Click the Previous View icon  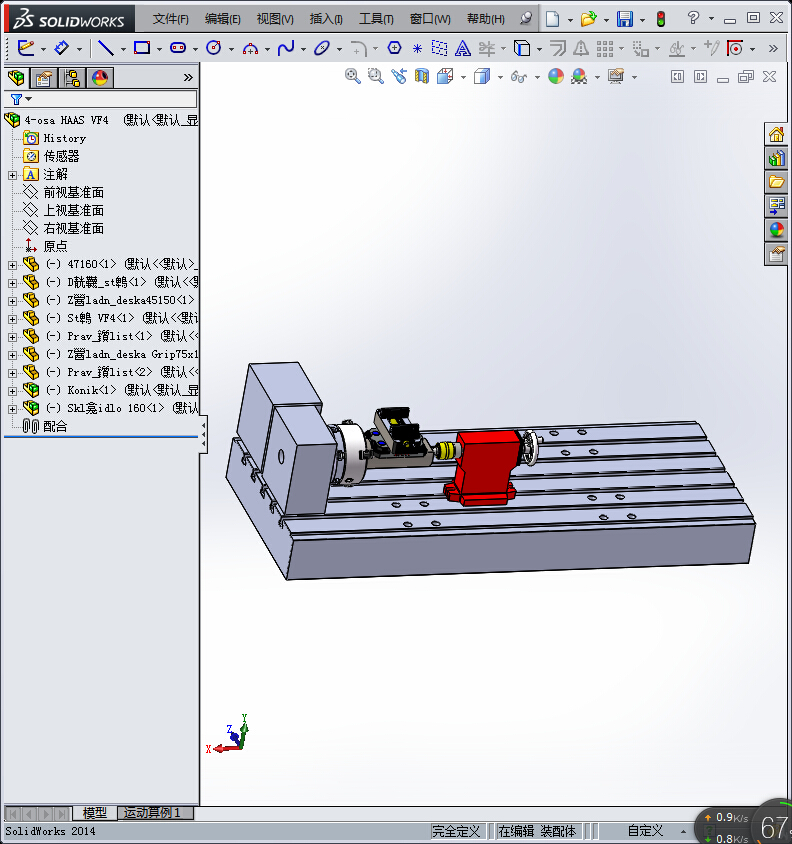[x=399, y=76]
